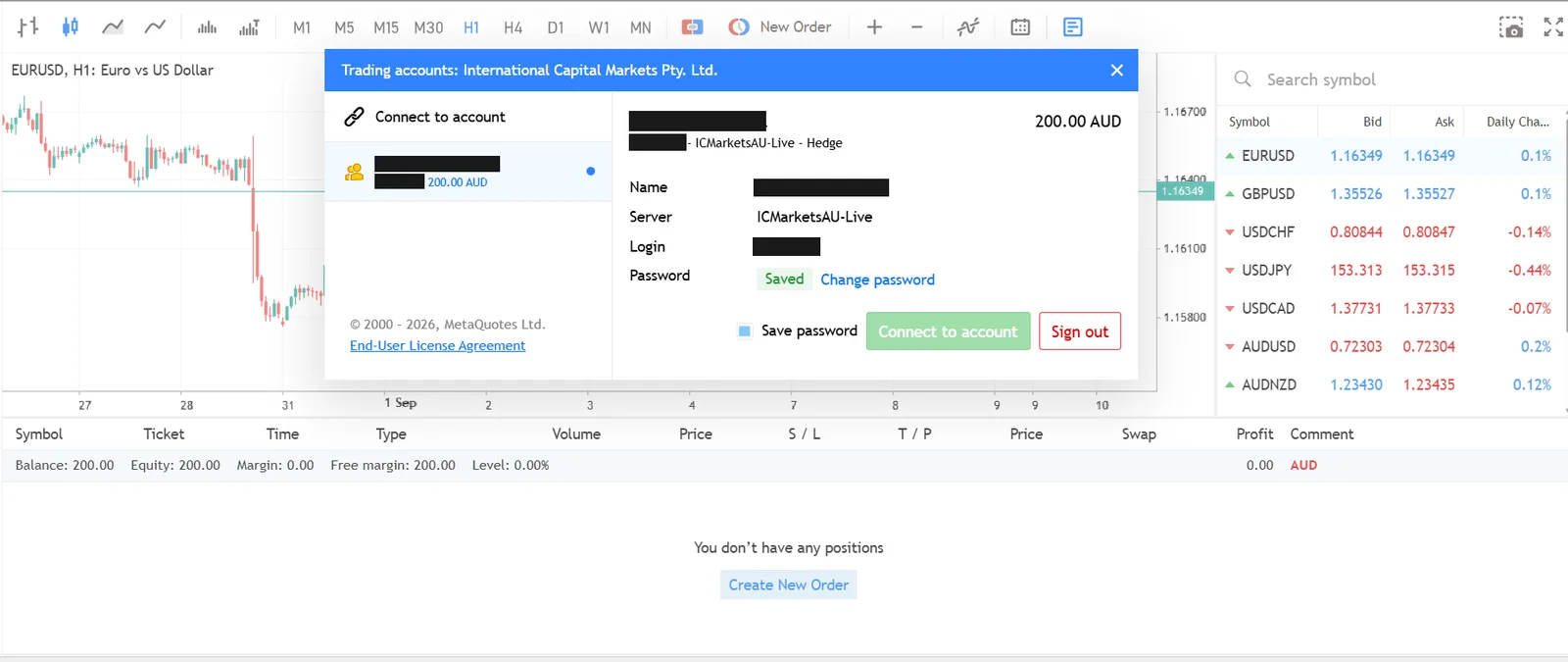Open the economic calendar icon
The image size is (1568, 662).
(x=1020, y=27)
